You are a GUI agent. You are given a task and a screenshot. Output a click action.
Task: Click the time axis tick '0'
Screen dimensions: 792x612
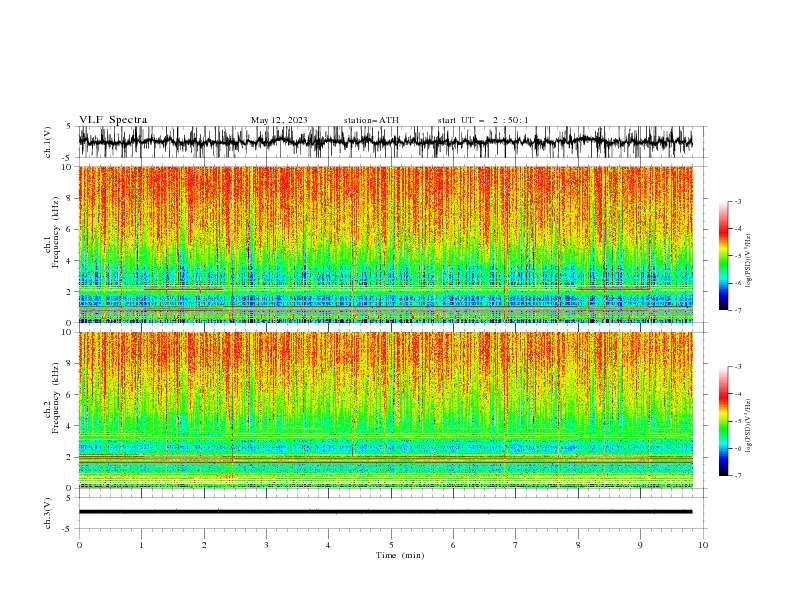[x=79, y=545]
